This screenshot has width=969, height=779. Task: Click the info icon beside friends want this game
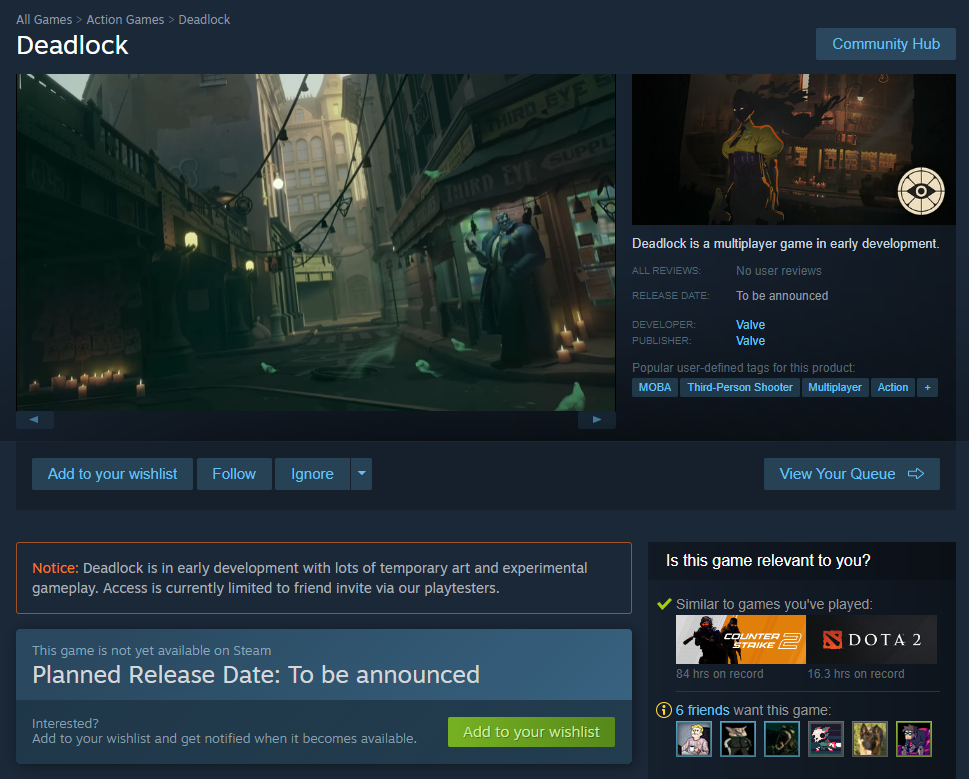pyautogui.click(x=664, y=710)
